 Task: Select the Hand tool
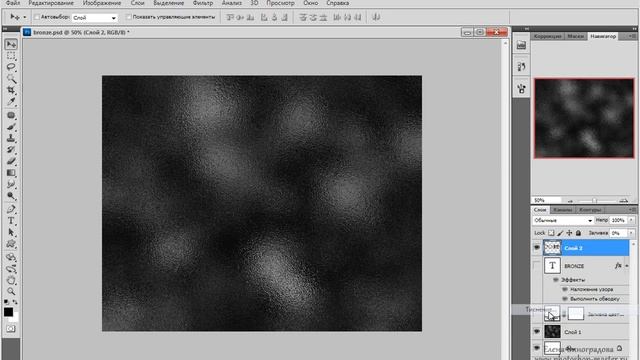[11, 280]
